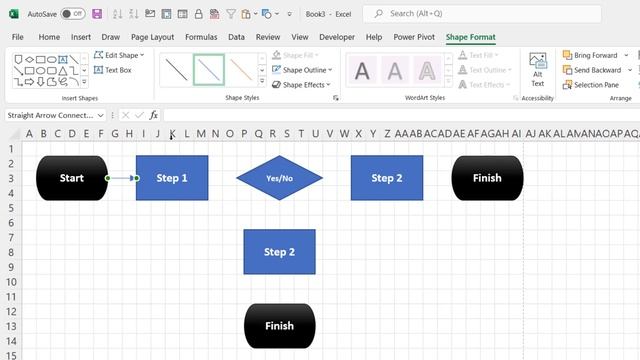Switch to the Power Pivot tab

pos(414,37)
